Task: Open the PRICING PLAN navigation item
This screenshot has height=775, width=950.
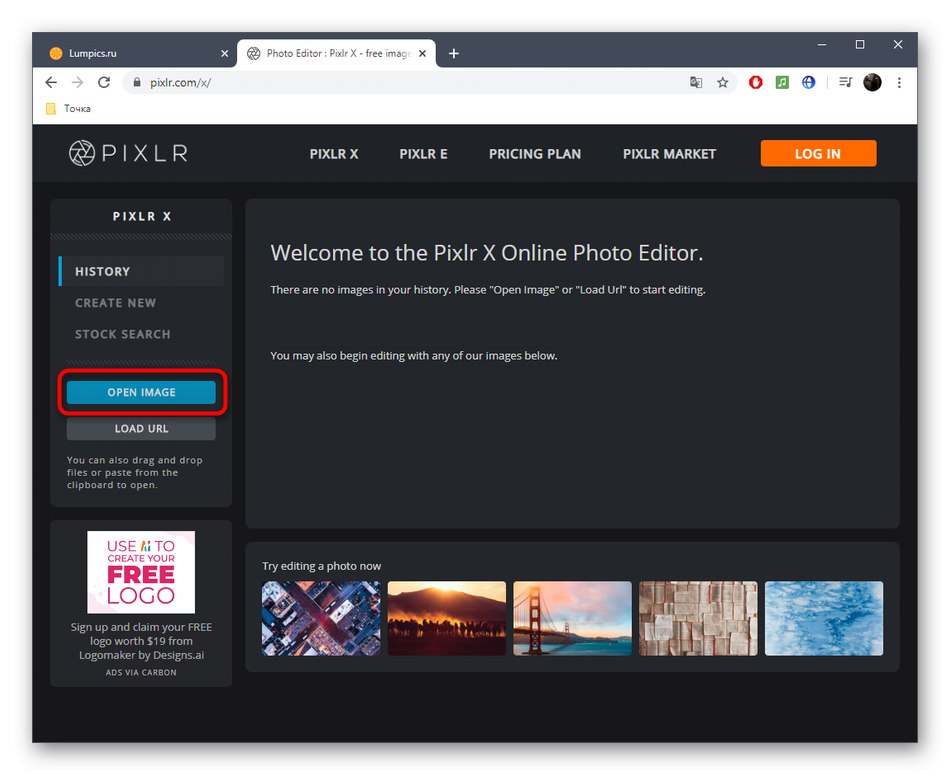Action: click(535, 154)
